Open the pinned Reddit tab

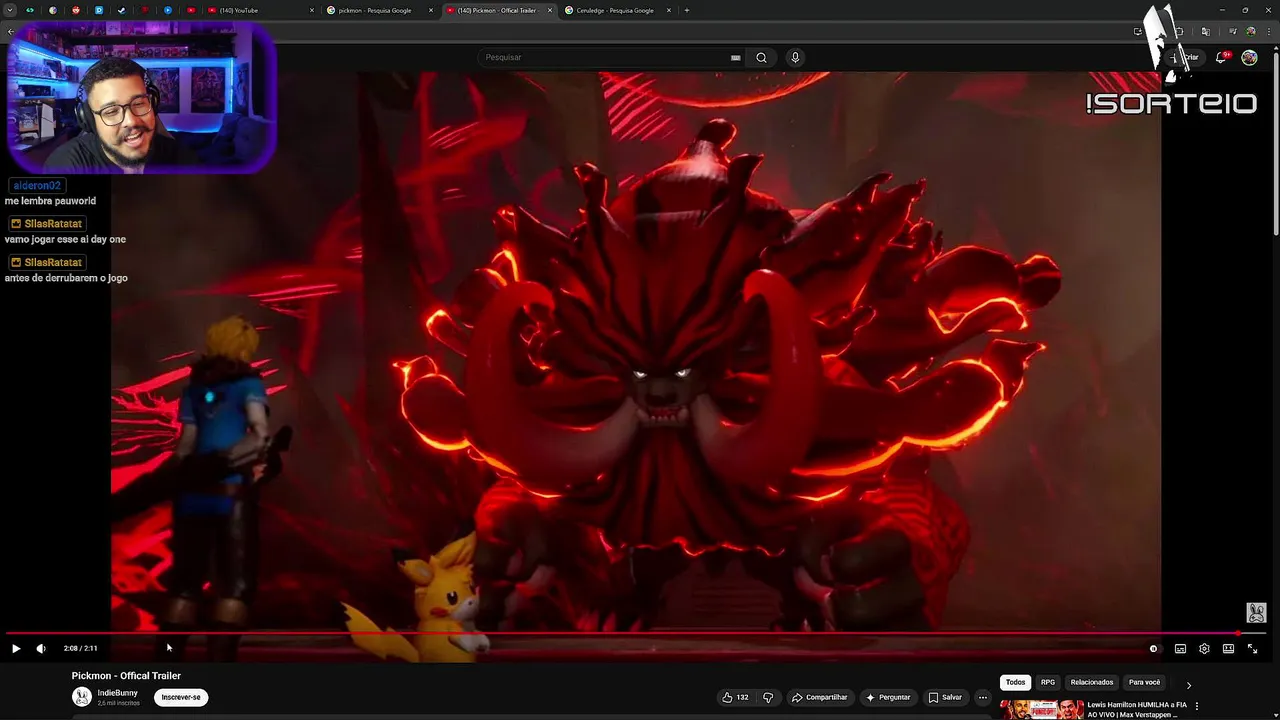pyautogui.click(x=76, y=10)
